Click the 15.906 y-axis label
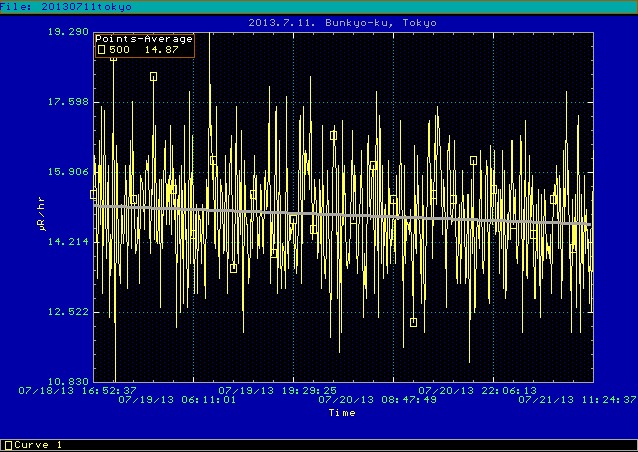 coord(66,172)
